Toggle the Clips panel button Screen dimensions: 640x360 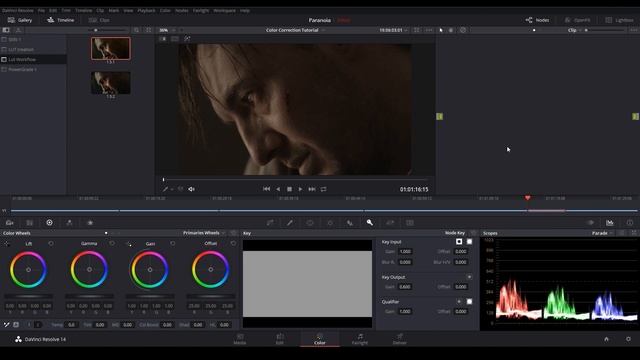[99, 20]
